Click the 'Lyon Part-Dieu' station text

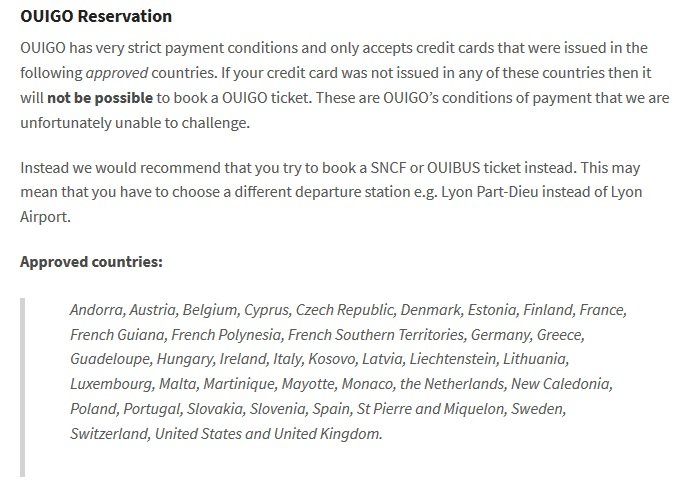[489, 192]
